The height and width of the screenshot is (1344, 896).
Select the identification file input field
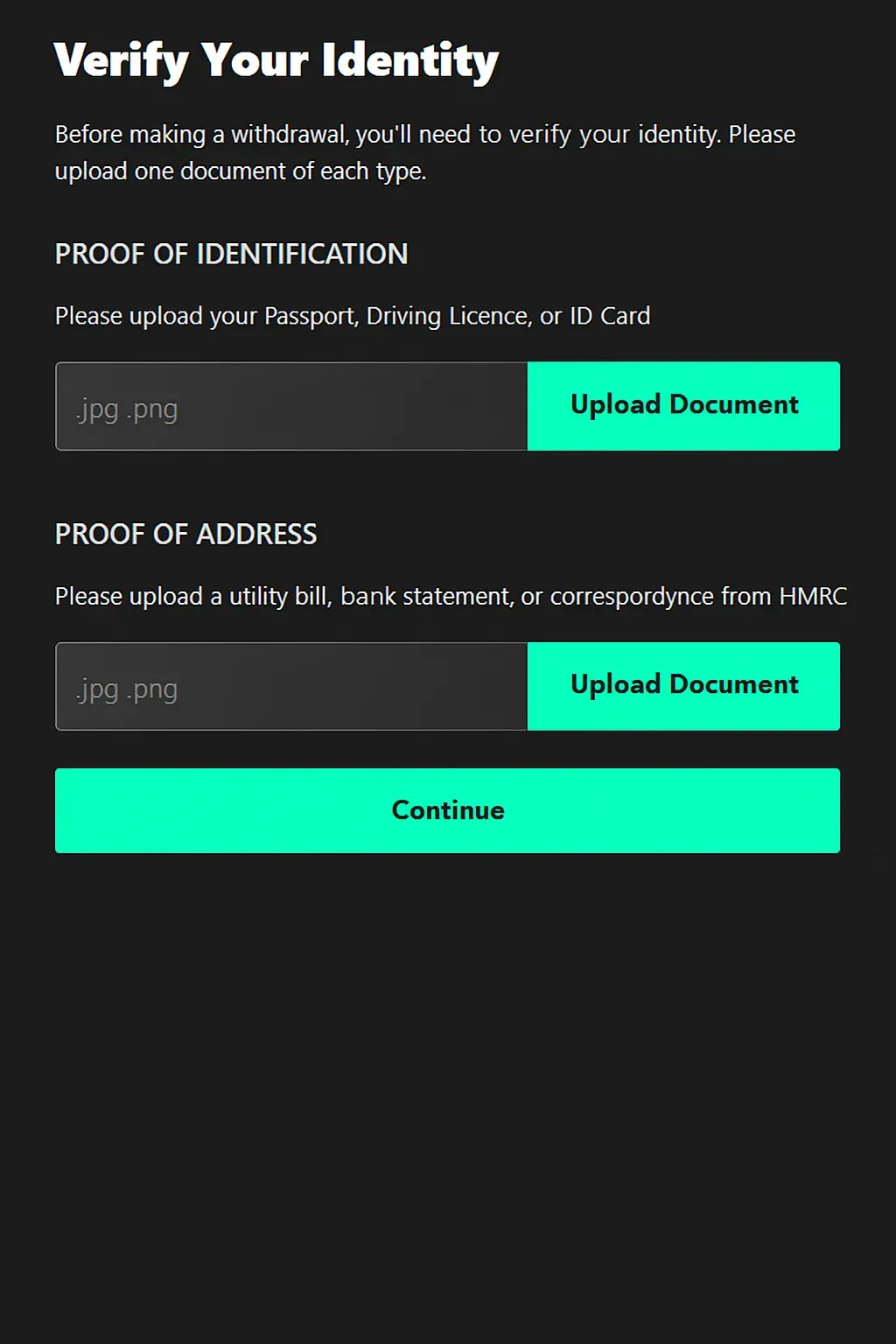[291, 406]
